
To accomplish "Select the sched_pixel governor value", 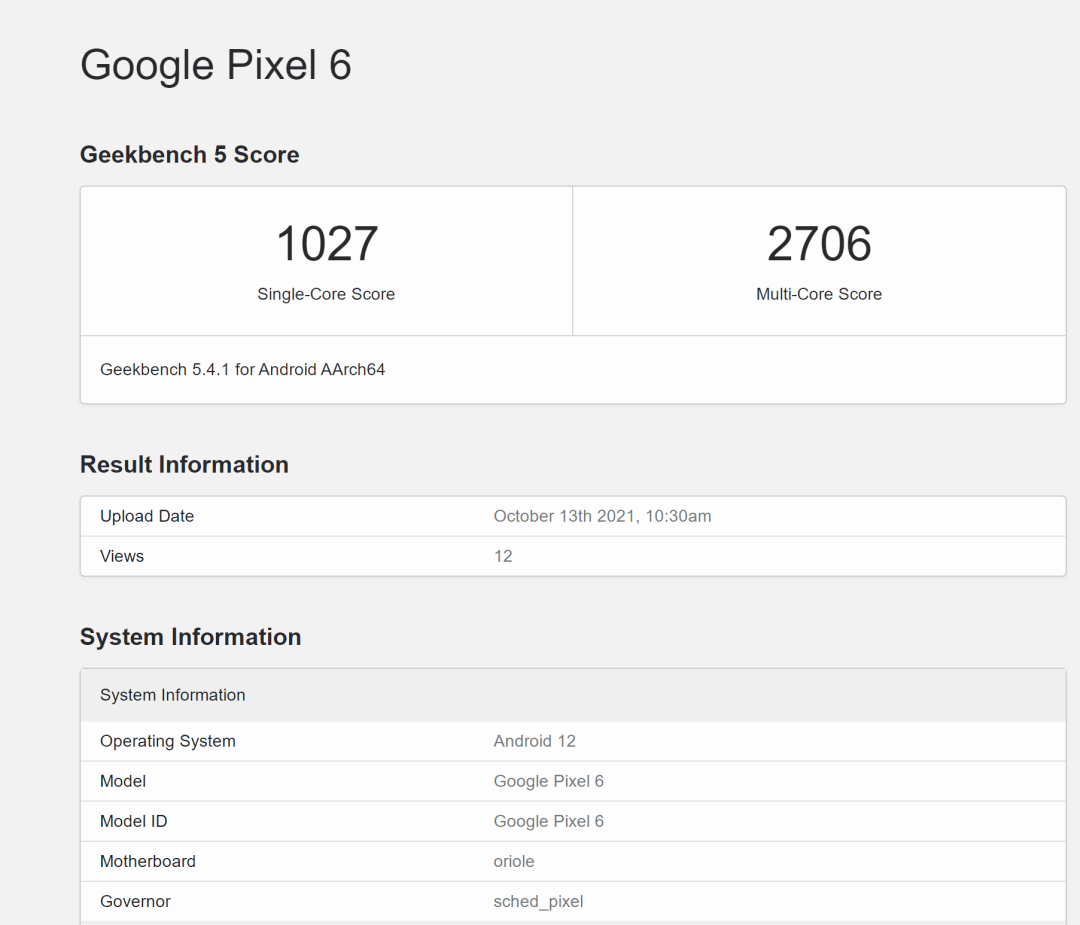I will (538, 902).
